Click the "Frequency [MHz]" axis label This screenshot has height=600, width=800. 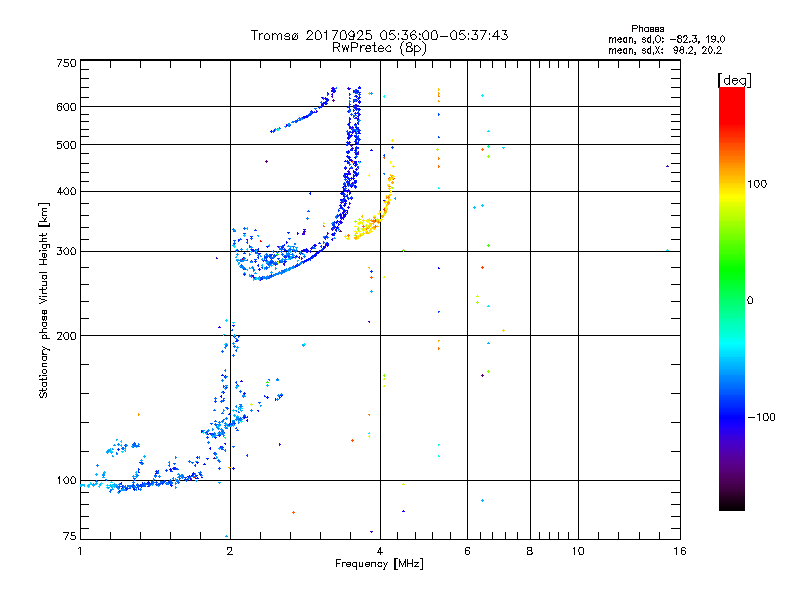(379, 564)
